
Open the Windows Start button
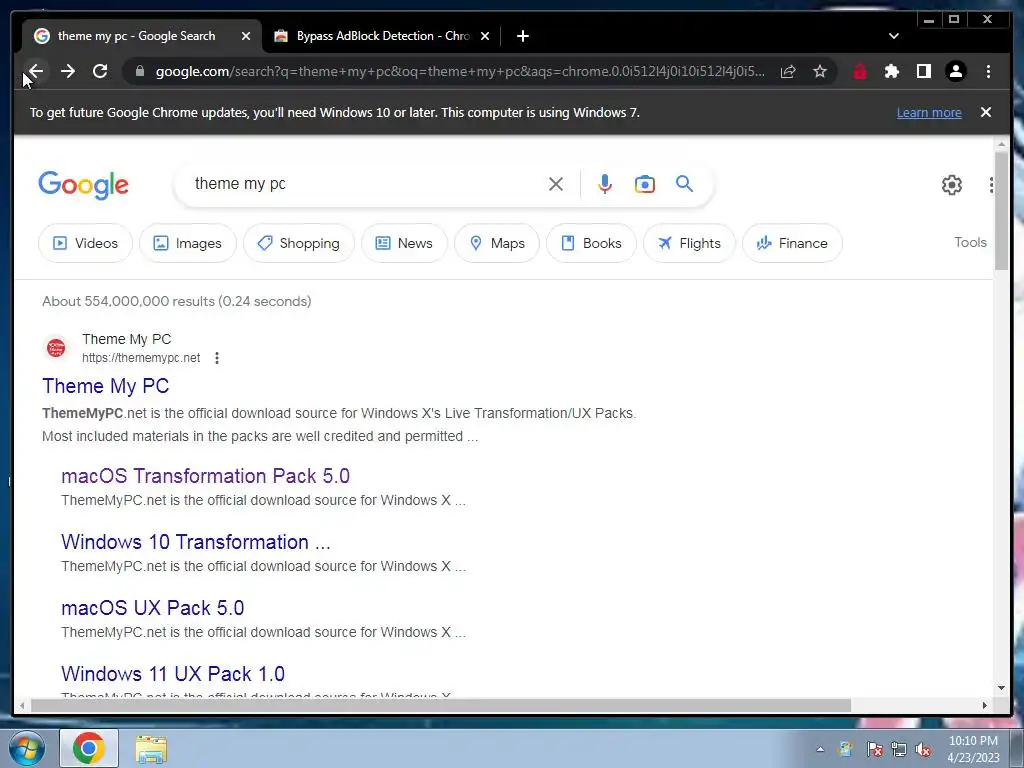pyautogui.click(x=27, y=748)
